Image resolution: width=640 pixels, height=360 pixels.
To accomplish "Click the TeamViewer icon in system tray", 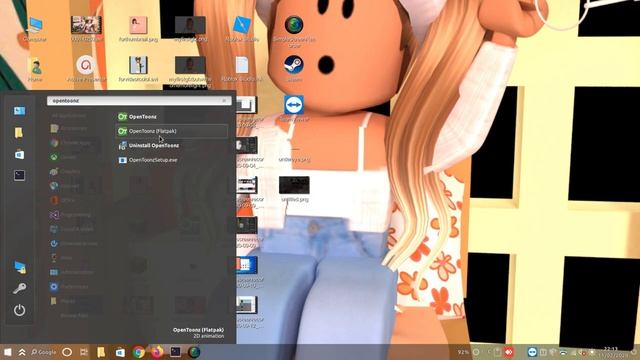I will (532, 352).
